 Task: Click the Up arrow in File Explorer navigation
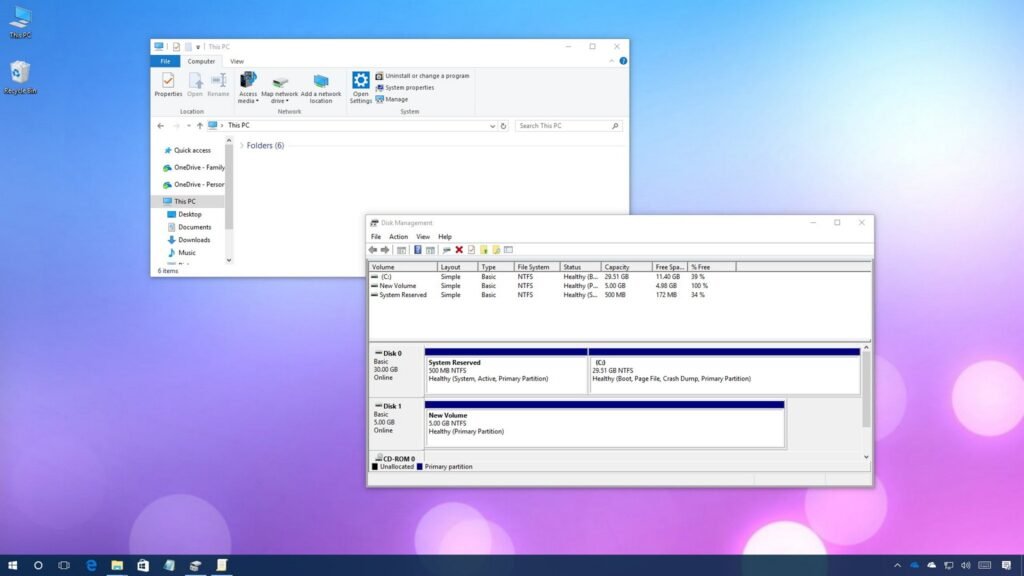coord(200,125)
